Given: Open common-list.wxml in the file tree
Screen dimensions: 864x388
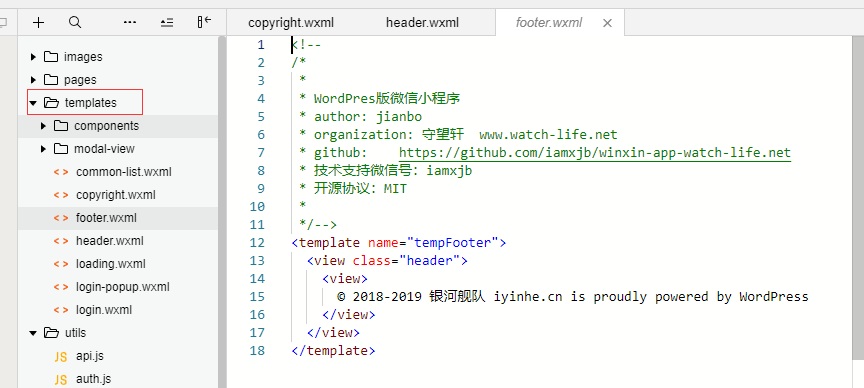Looking at the screenshot, I should 123,172.
